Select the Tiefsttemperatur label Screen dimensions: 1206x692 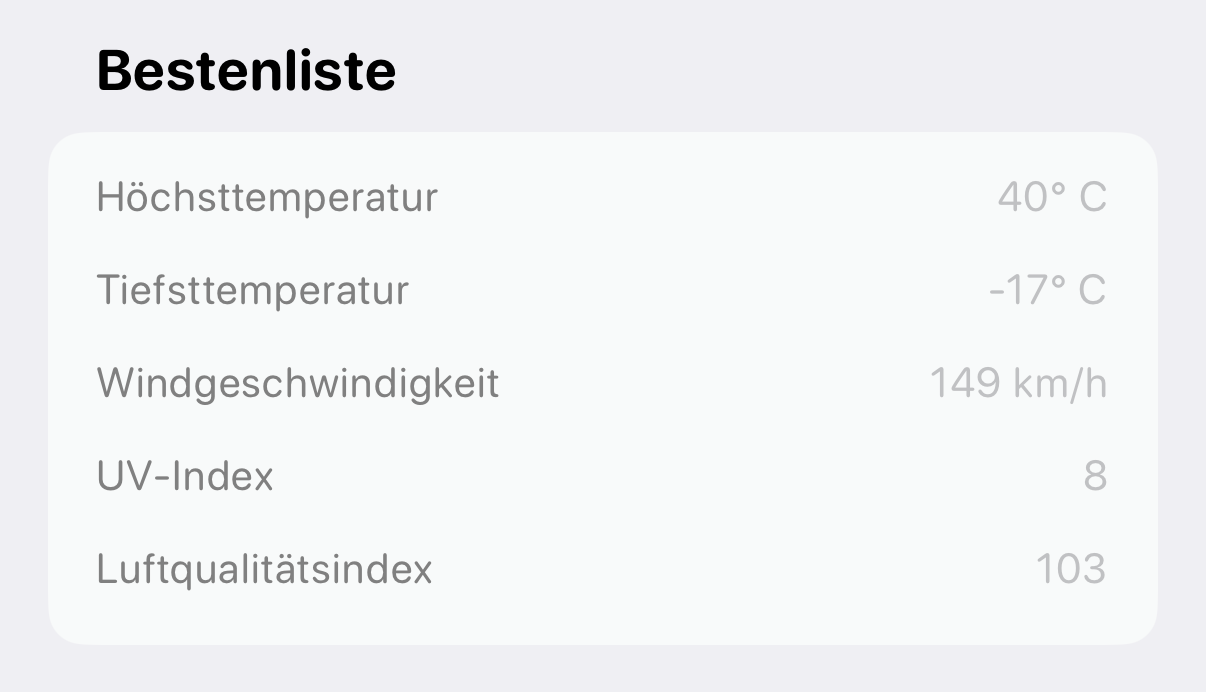click(x=253, y=291)
